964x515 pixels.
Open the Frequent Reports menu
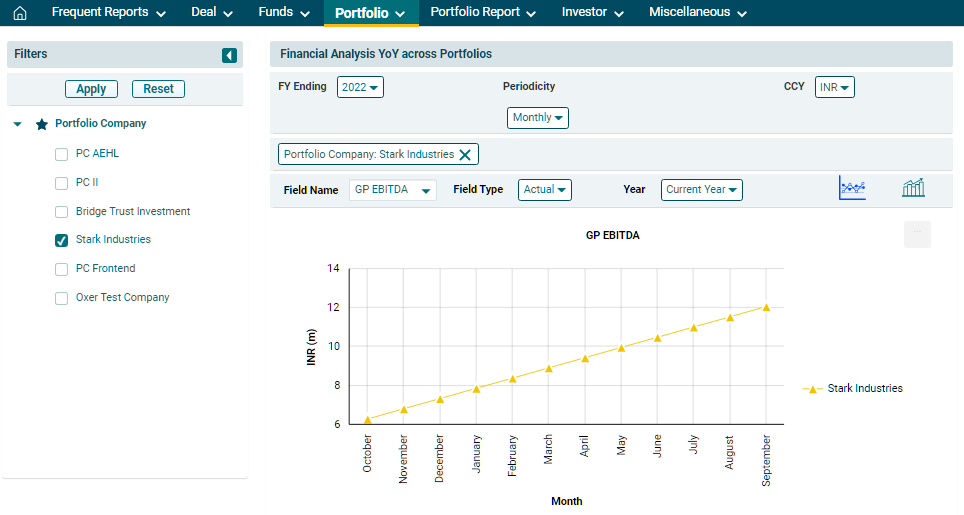point(108,13)
